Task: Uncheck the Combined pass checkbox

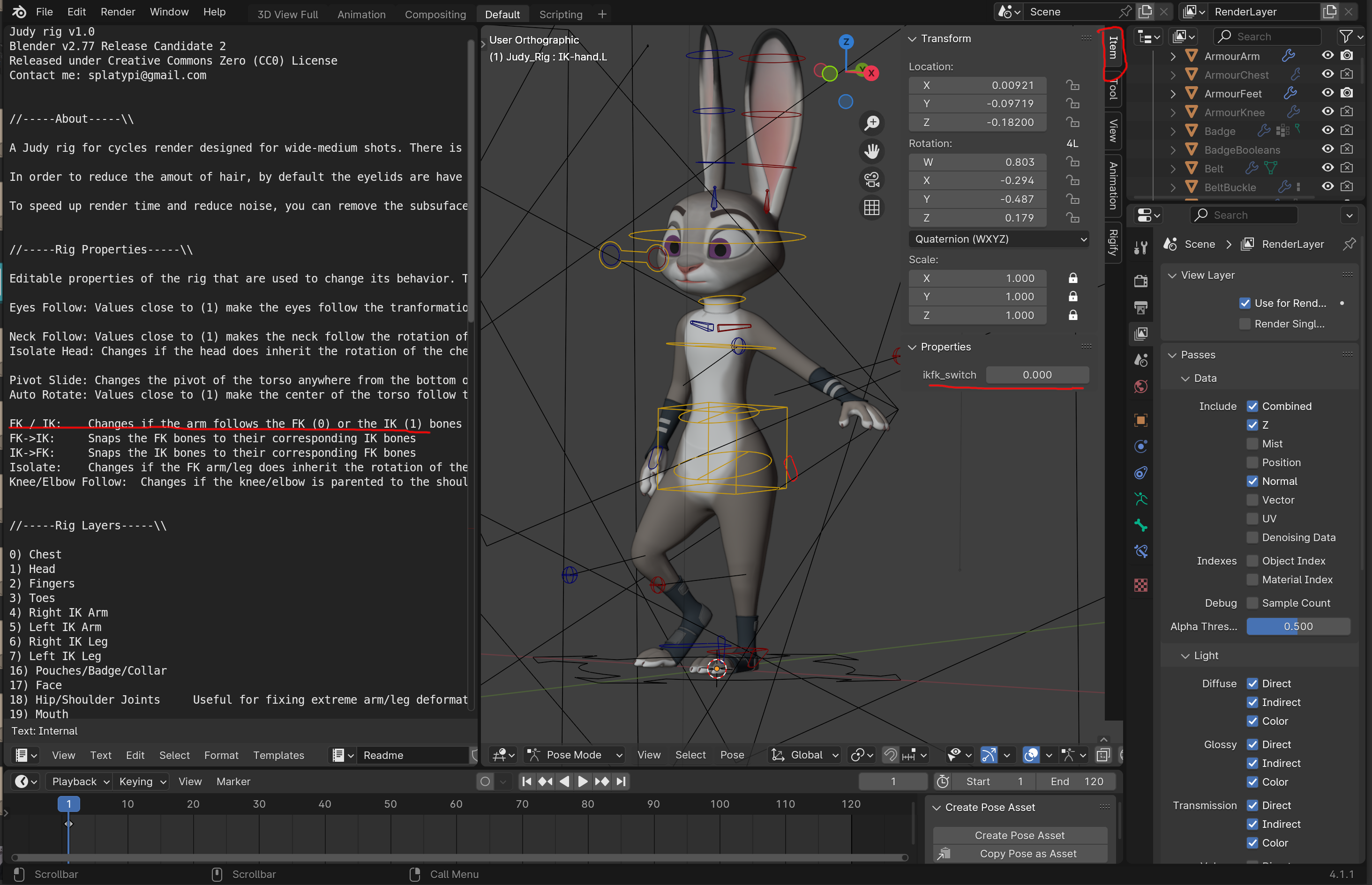Action: (x=1252, y=406)
